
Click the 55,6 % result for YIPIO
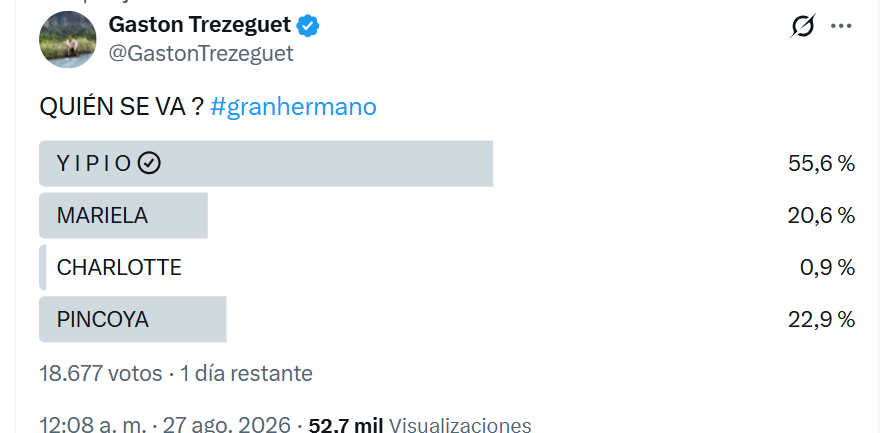tap(821, 164)
